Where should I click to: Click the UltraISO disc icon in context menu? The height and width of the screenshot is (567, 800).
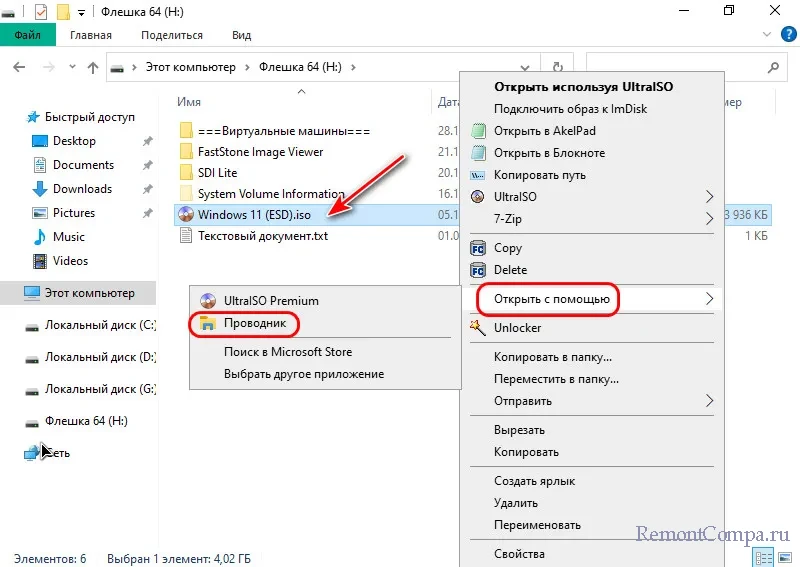tap(478, 196)
